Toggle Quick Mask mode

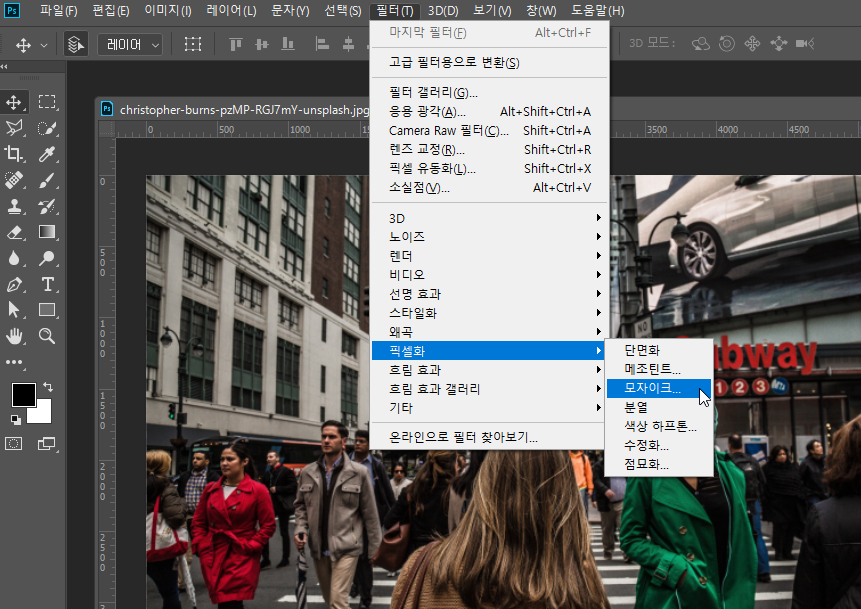pos(13,443)
